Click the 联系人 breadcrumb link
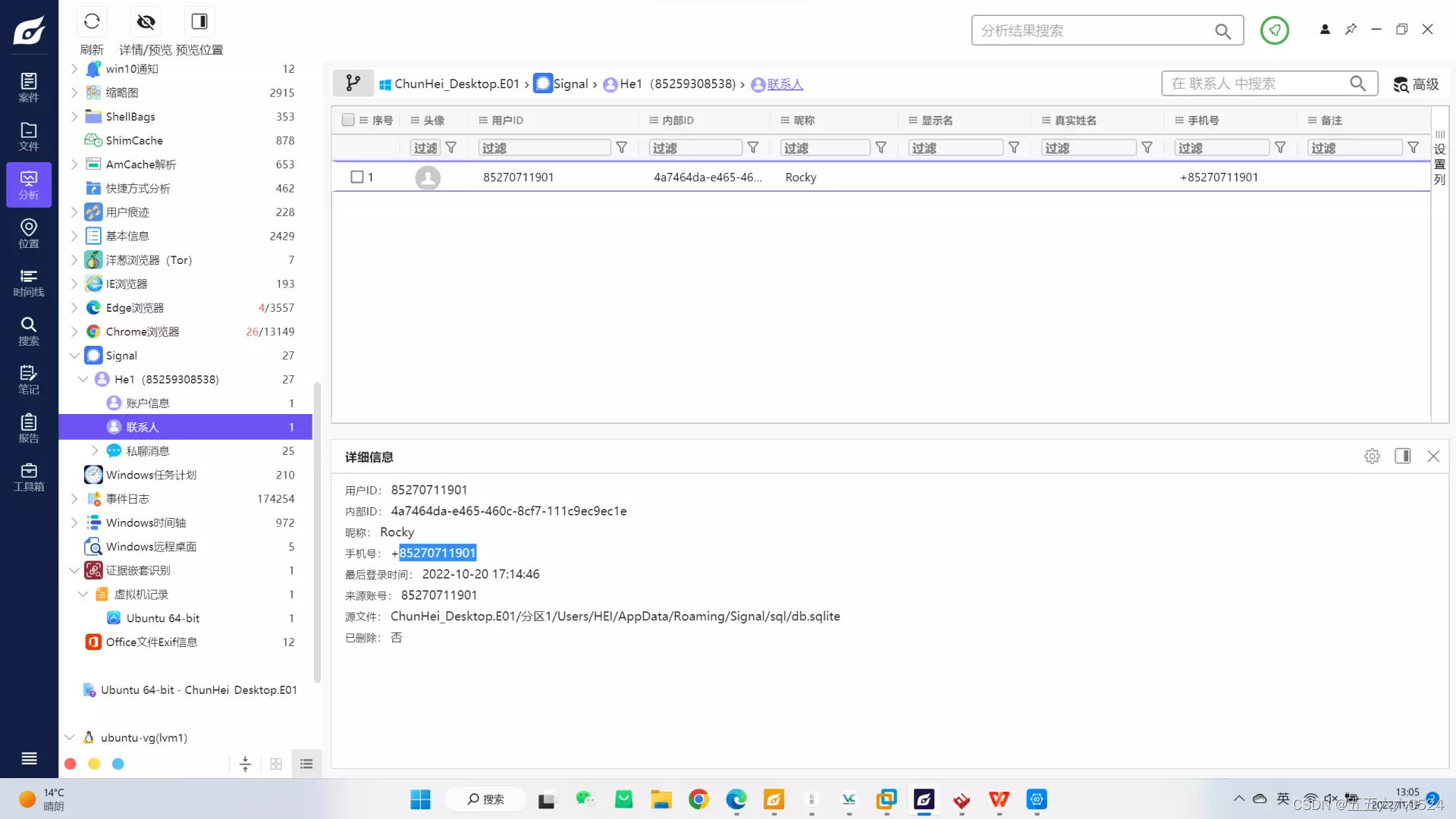The image size is (1456, 819). click(784, 84)
